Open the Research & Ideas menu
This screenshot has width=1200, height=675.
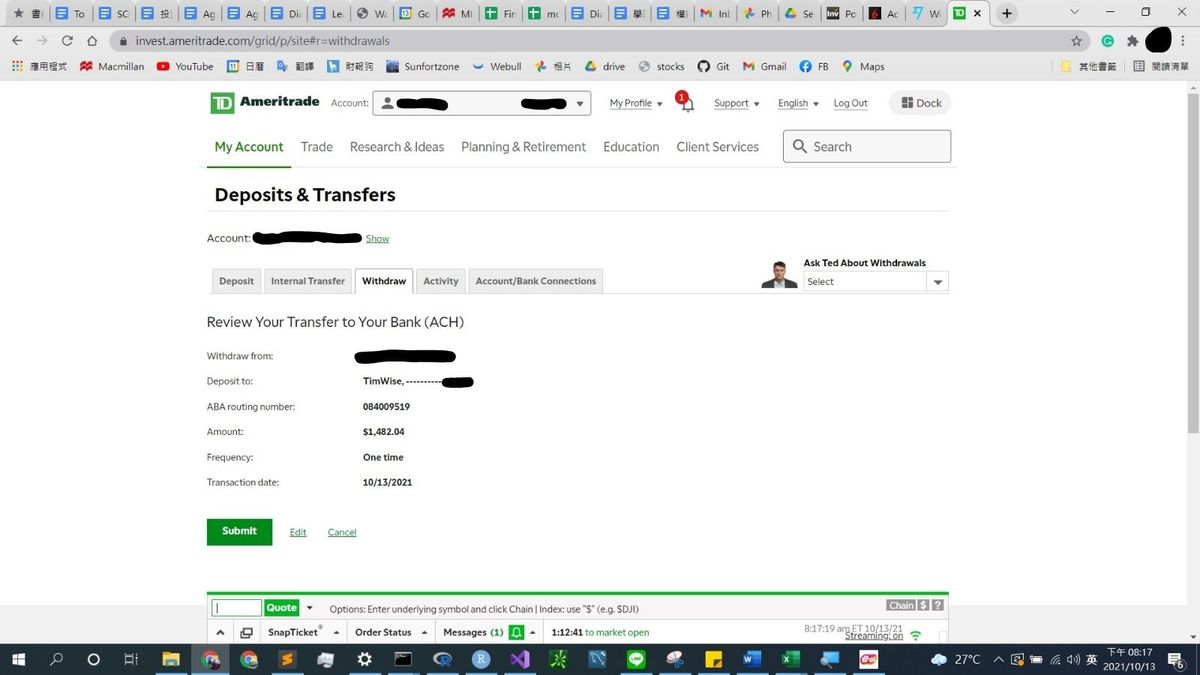(x=397, y=146)
